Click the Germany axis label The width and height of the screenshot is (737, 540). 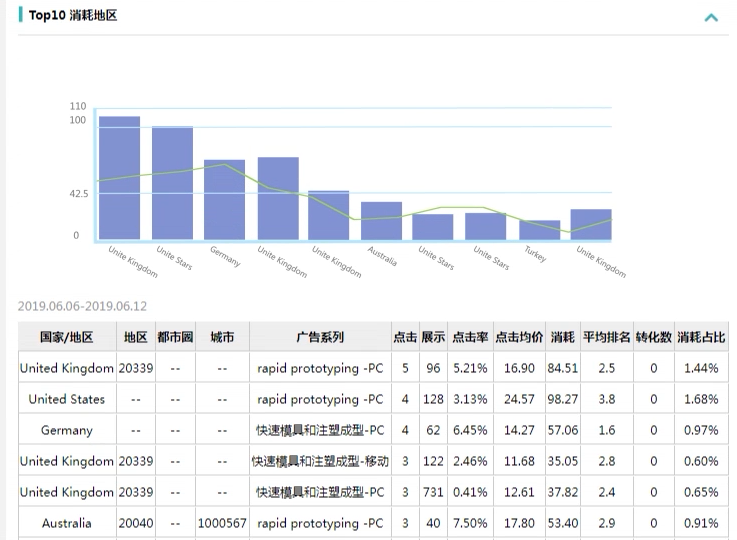[225, 256]
